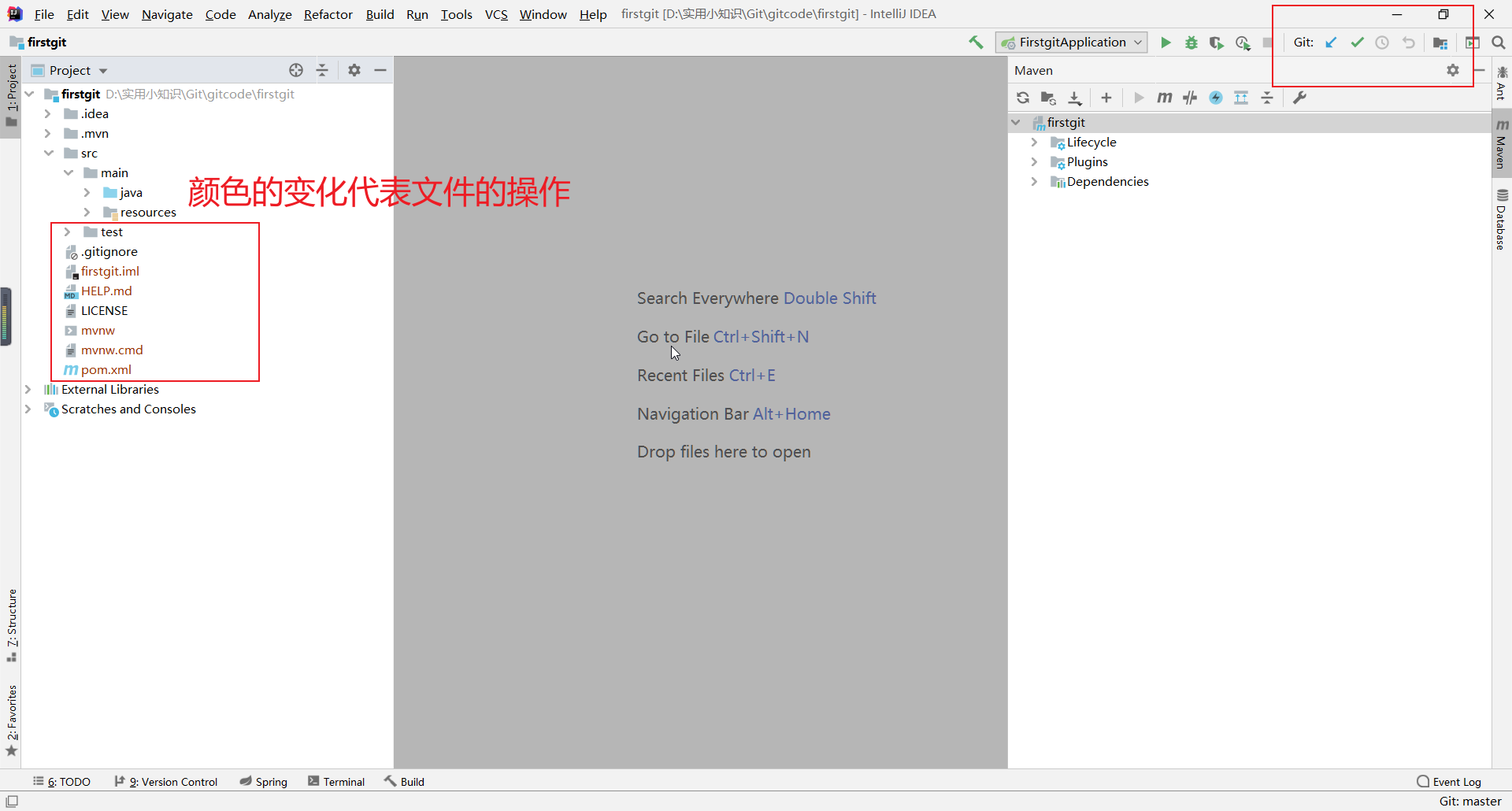Expand the java folder
The height and width of the screenshot is (811, 1512).
87,192
